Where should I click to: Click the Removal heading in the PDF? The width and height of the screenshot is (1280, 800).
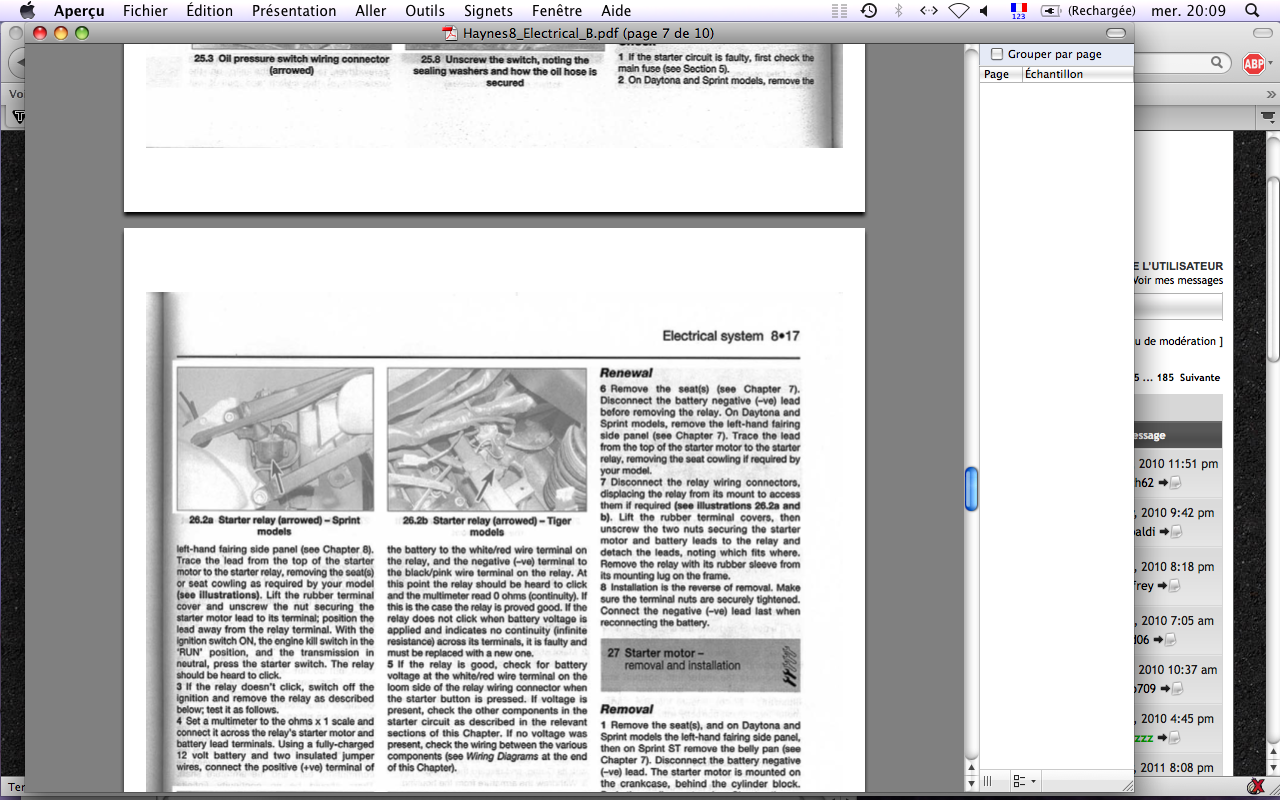[x=626, y=709]
